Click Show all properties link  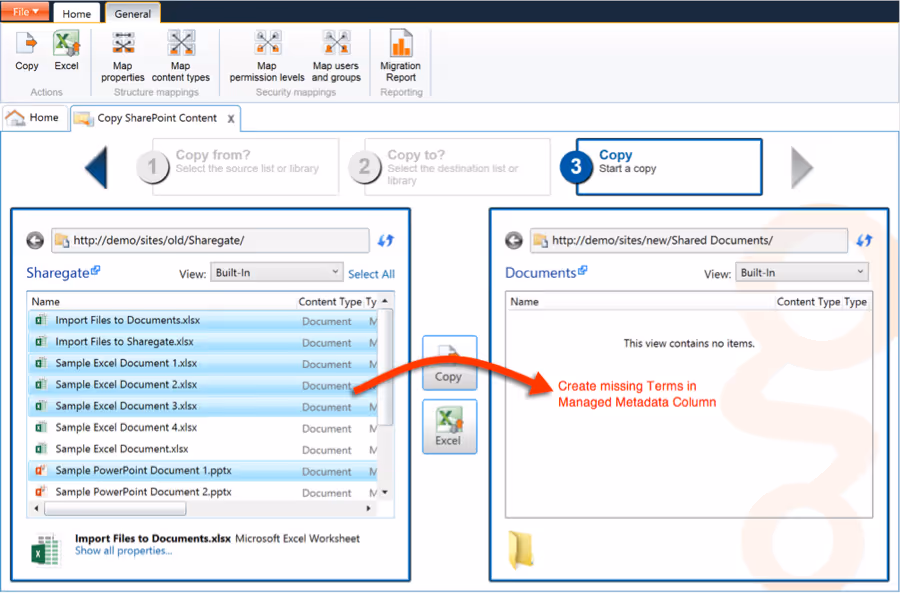123,551
